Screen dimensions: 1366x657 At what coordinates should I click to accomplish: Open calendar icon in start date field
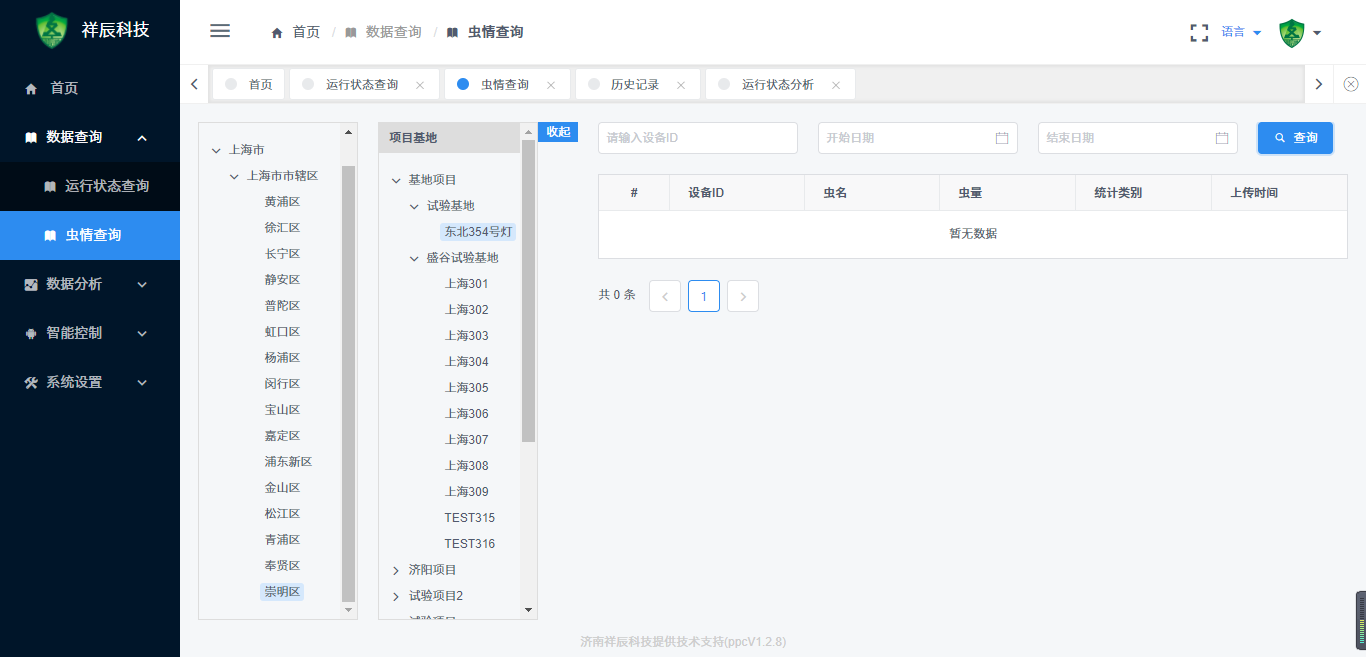coord(1002,138)
